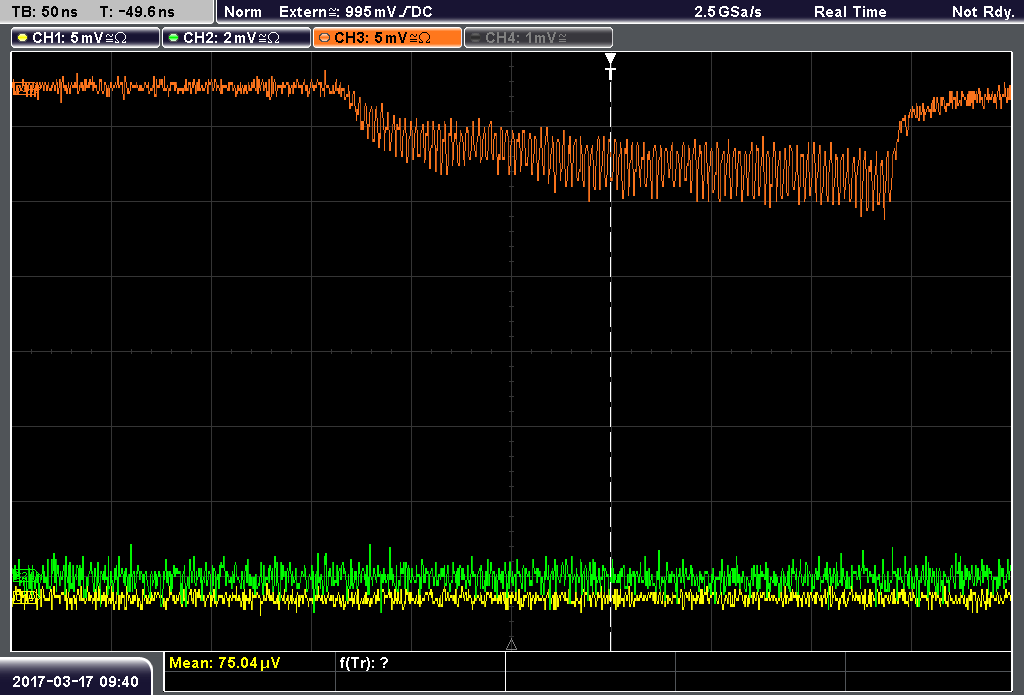Click the Mean: 75.04 µV measurement

(225, 663)
